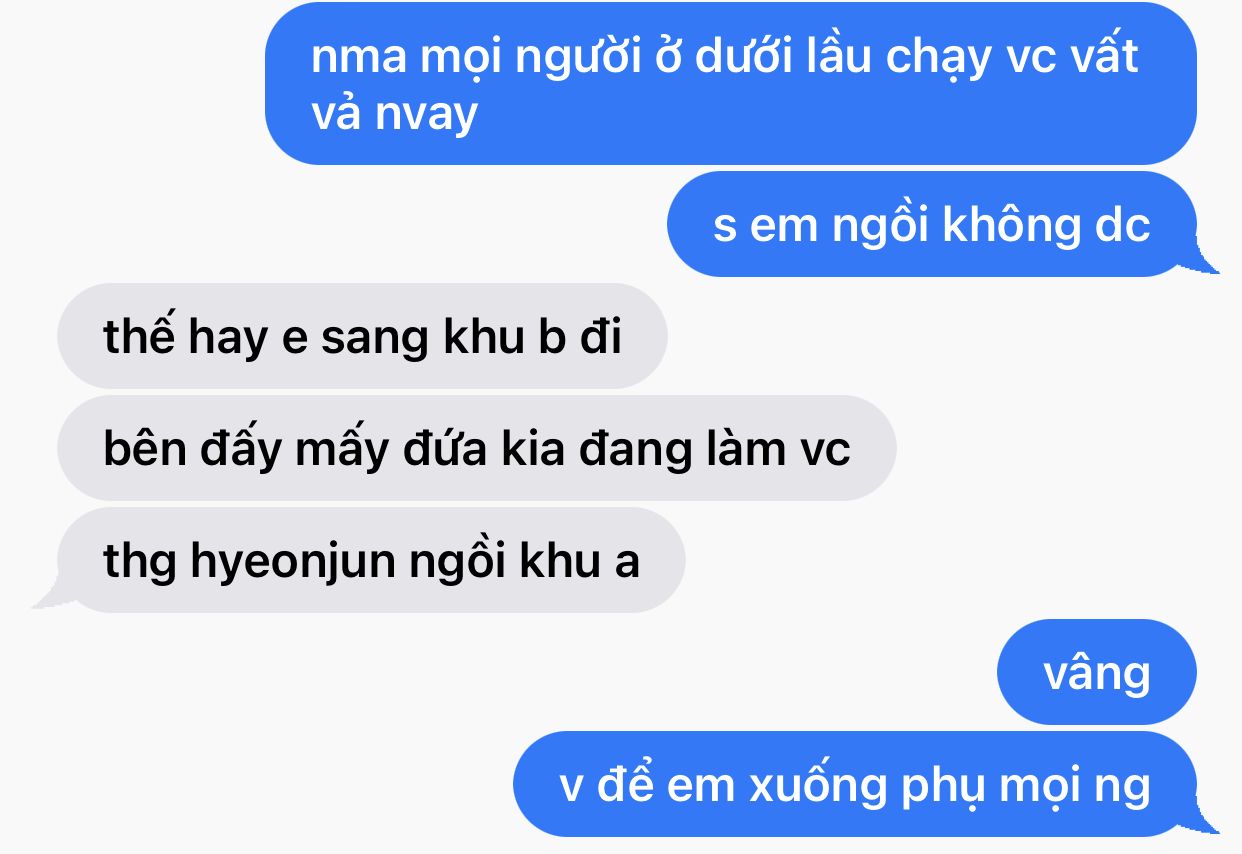Tap the gray message "thế hay e sang khu b đi"
This screenshot has height=854, width=1242.
tap(362, 336)
